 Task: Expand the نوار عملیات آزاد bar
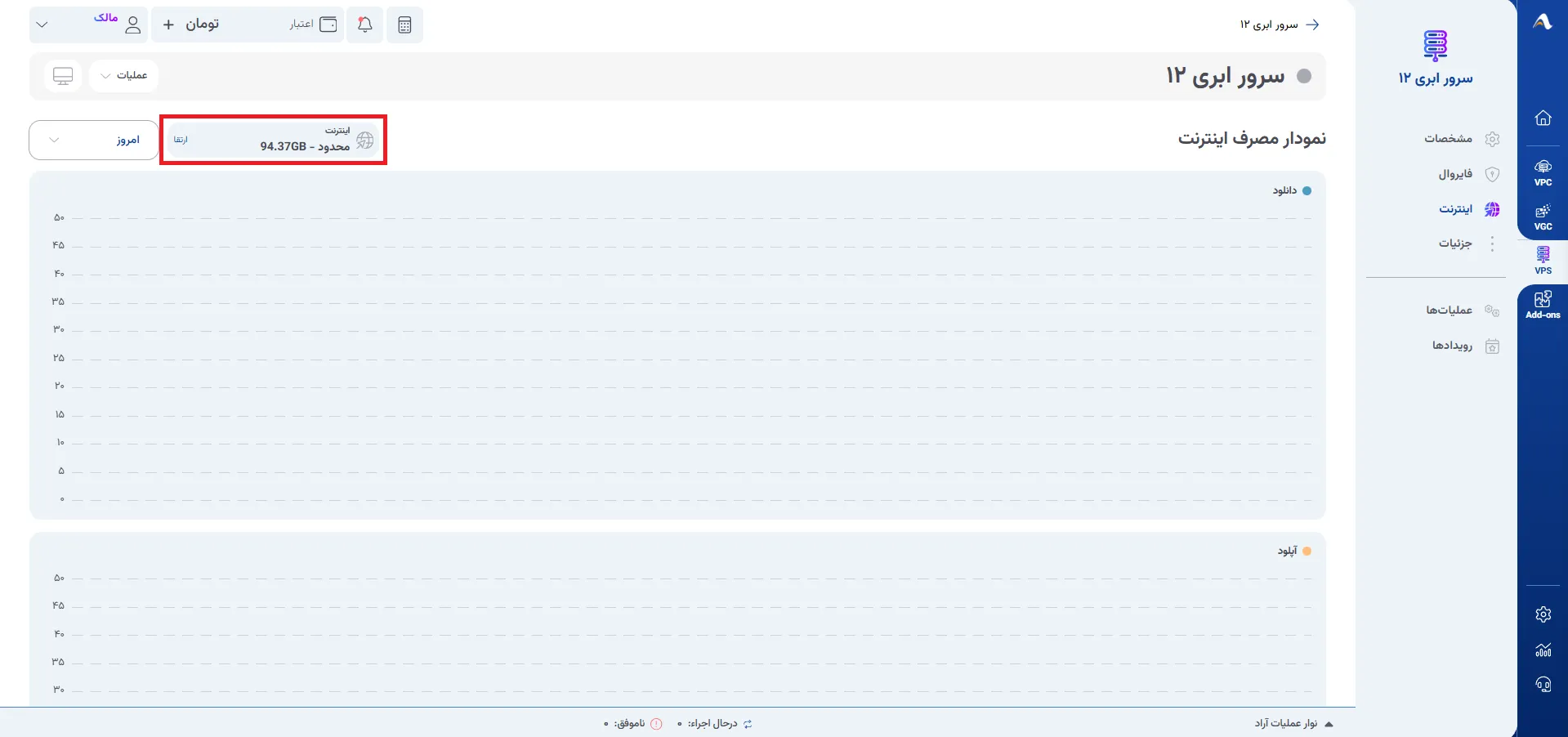pyautogui.click(x=1293, y=724)
